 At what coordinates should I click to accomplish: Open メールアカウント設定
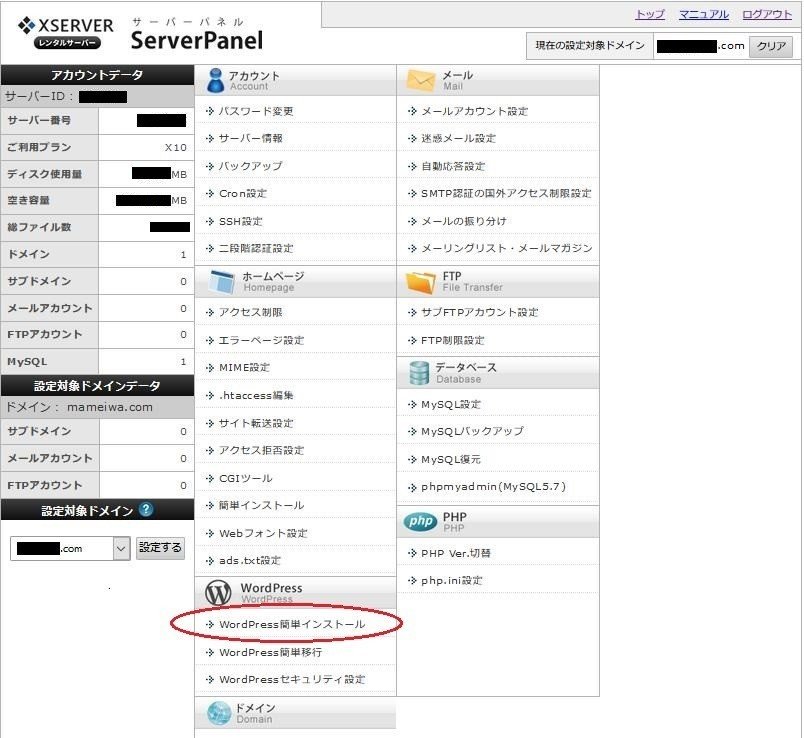click(474, 111)
